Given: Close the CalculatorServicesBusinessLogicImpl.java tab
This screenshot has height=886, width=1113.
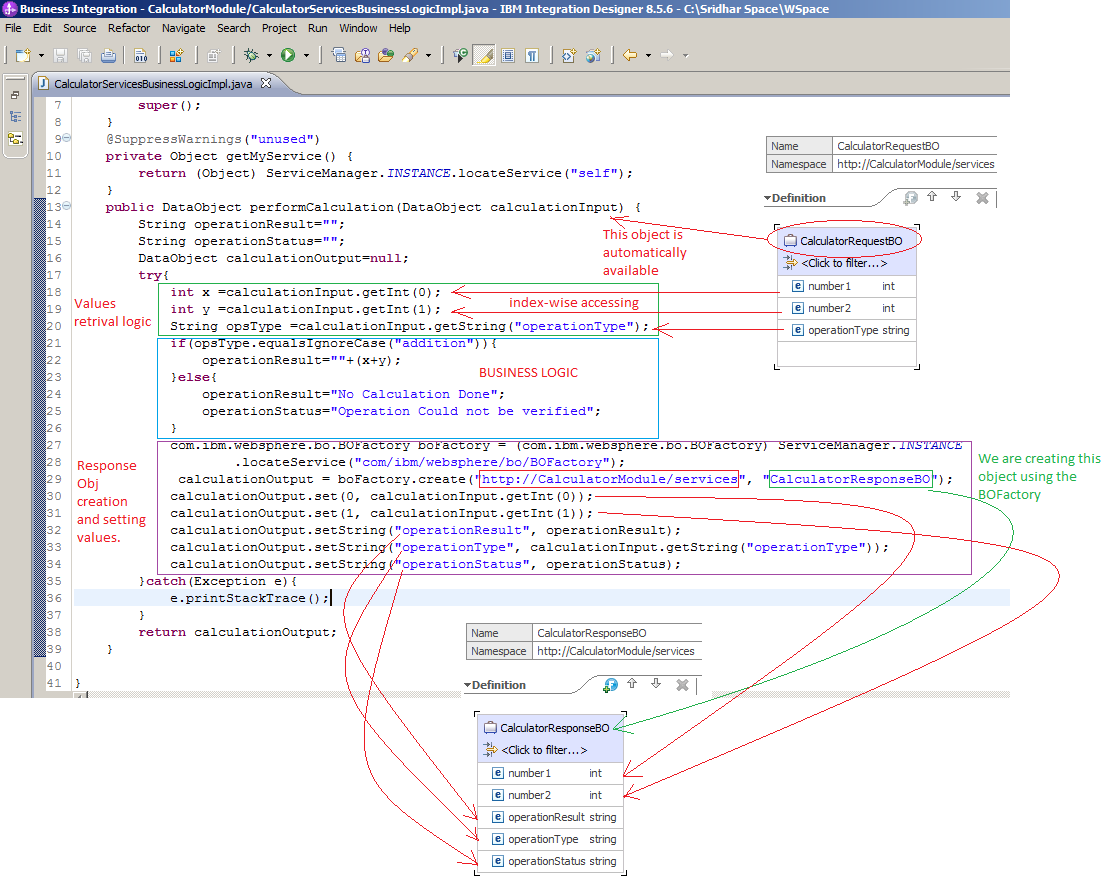Looking at the screenshot, I should (266, 83).
